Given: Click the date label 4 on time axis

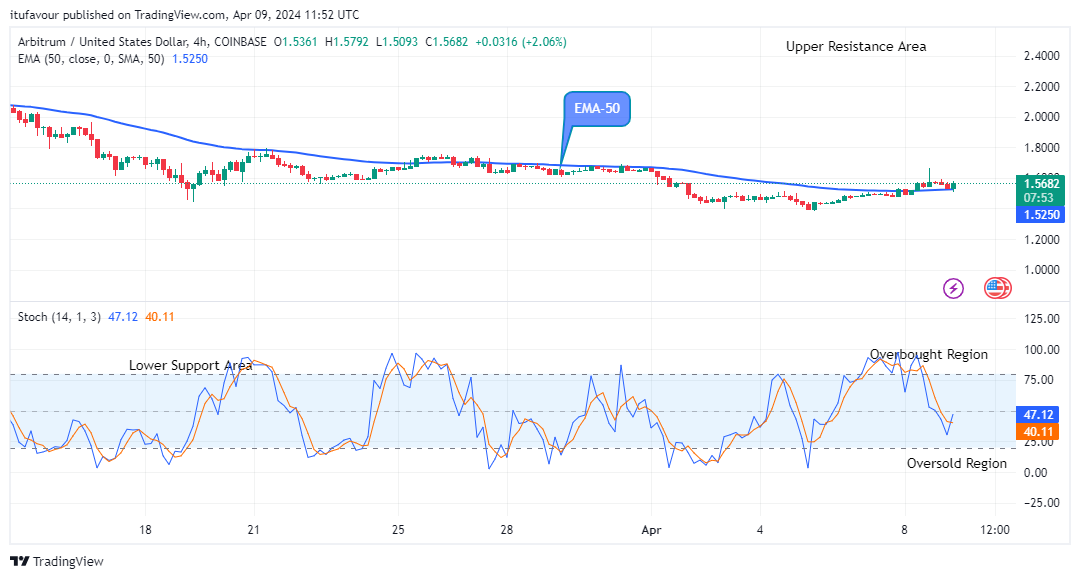Looking at the screenshot, I should tap(760, 529).
